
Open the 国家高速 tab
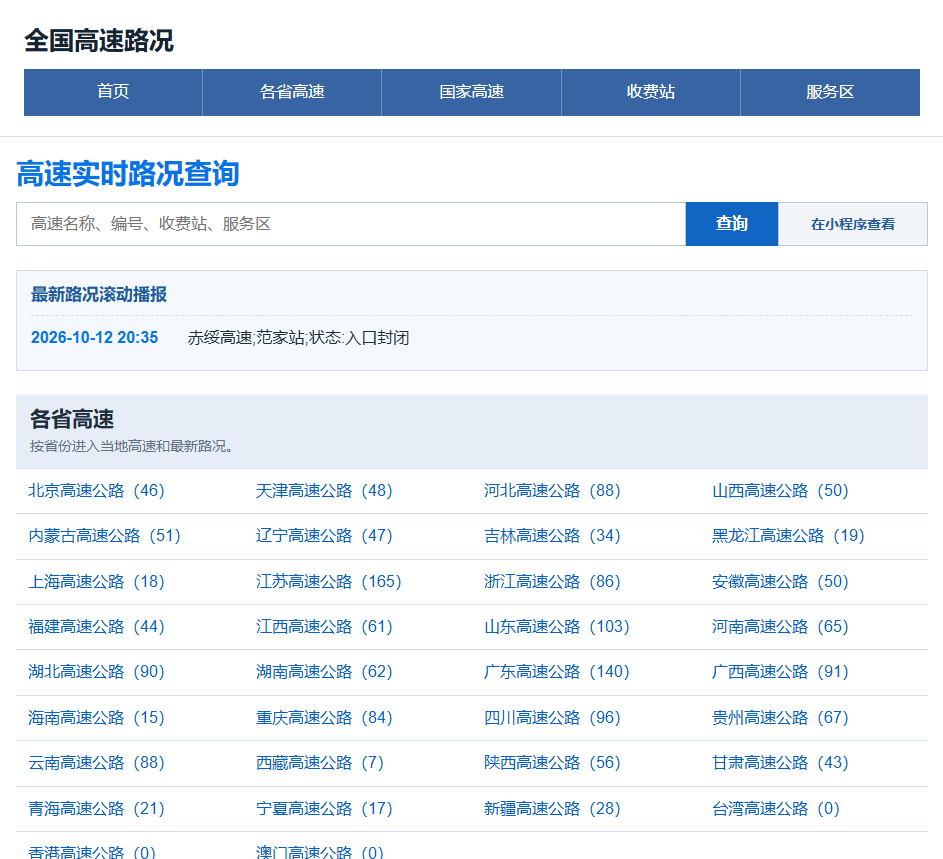[472, 92]
